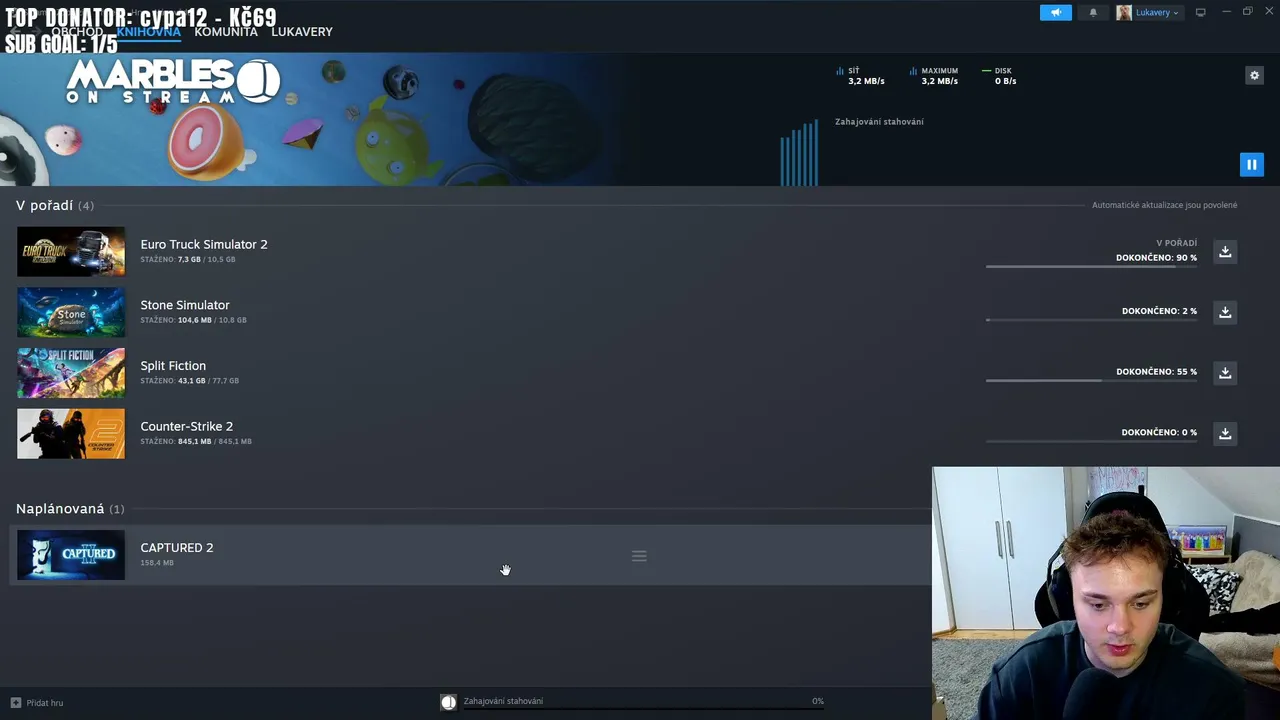
Task: Click the SÍŤ network speed readout
Action: (x=860, y=76)
